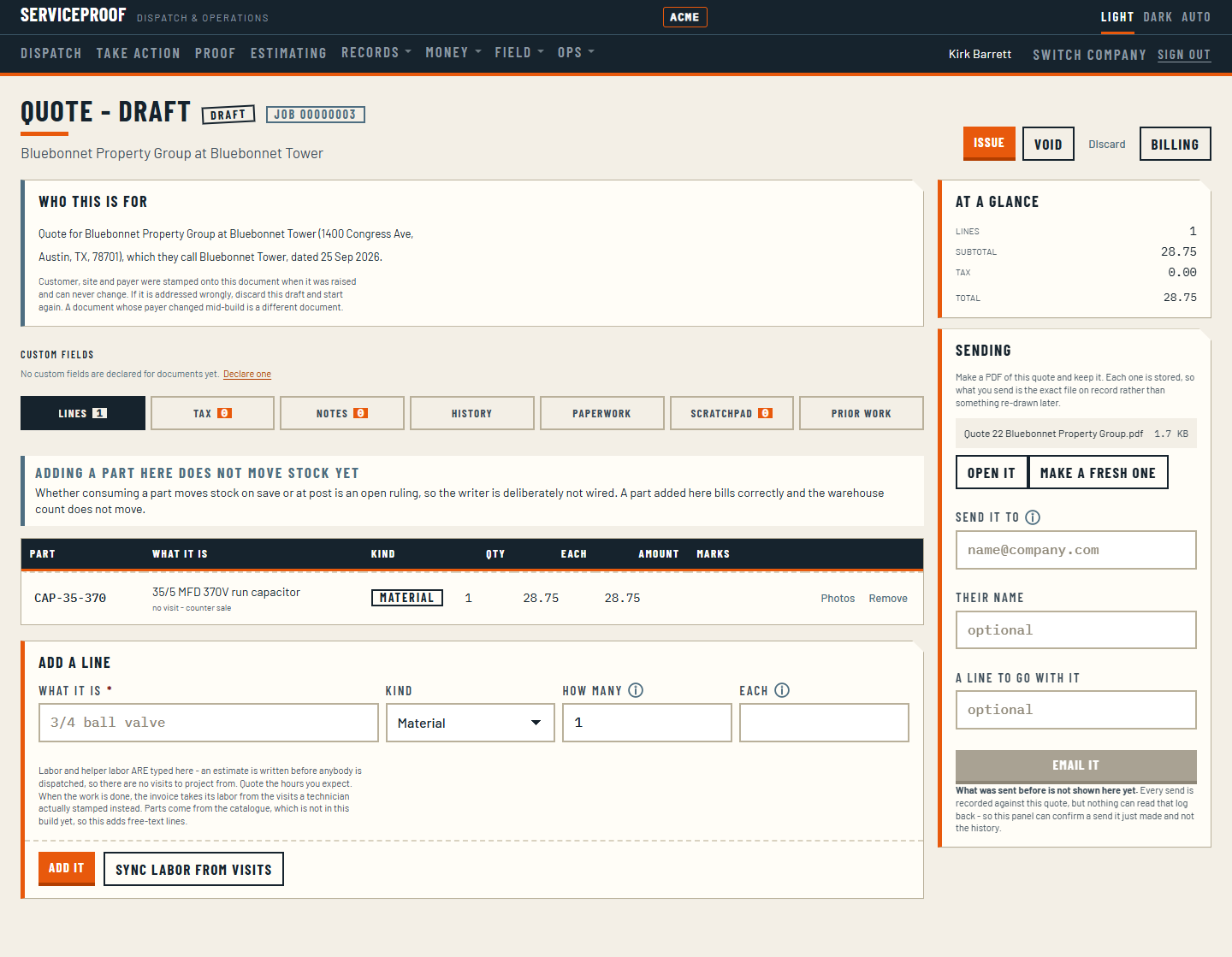Click the Discard link
1232x957 pixels.
[x=1107, y=144]
